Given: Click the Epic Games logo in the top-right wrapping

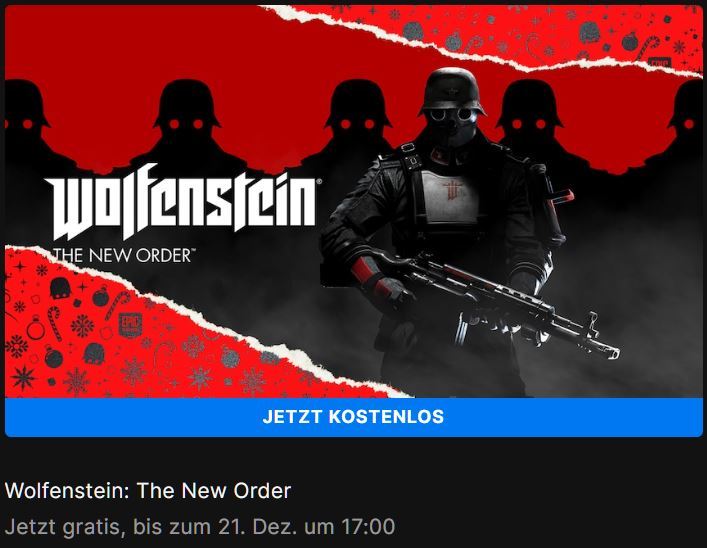Looking at the screenshot, I should click(x=659, y=62).
